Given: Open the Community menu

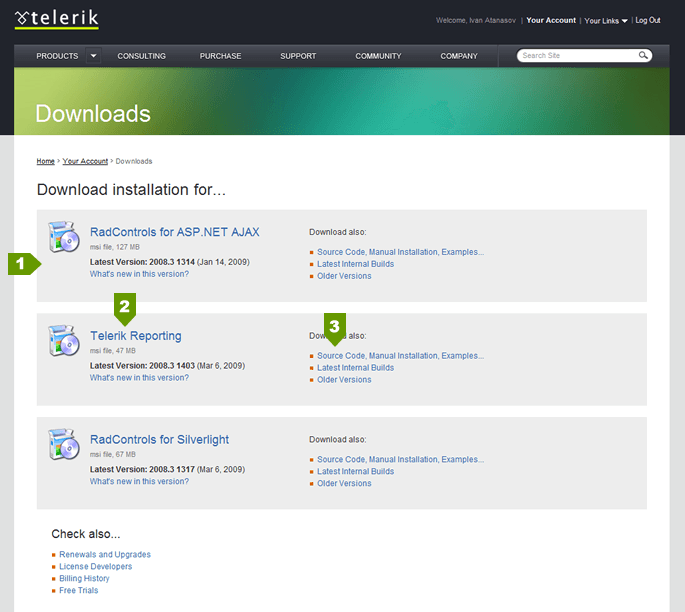Looking at the screenshot, I should tap(378, 56).
